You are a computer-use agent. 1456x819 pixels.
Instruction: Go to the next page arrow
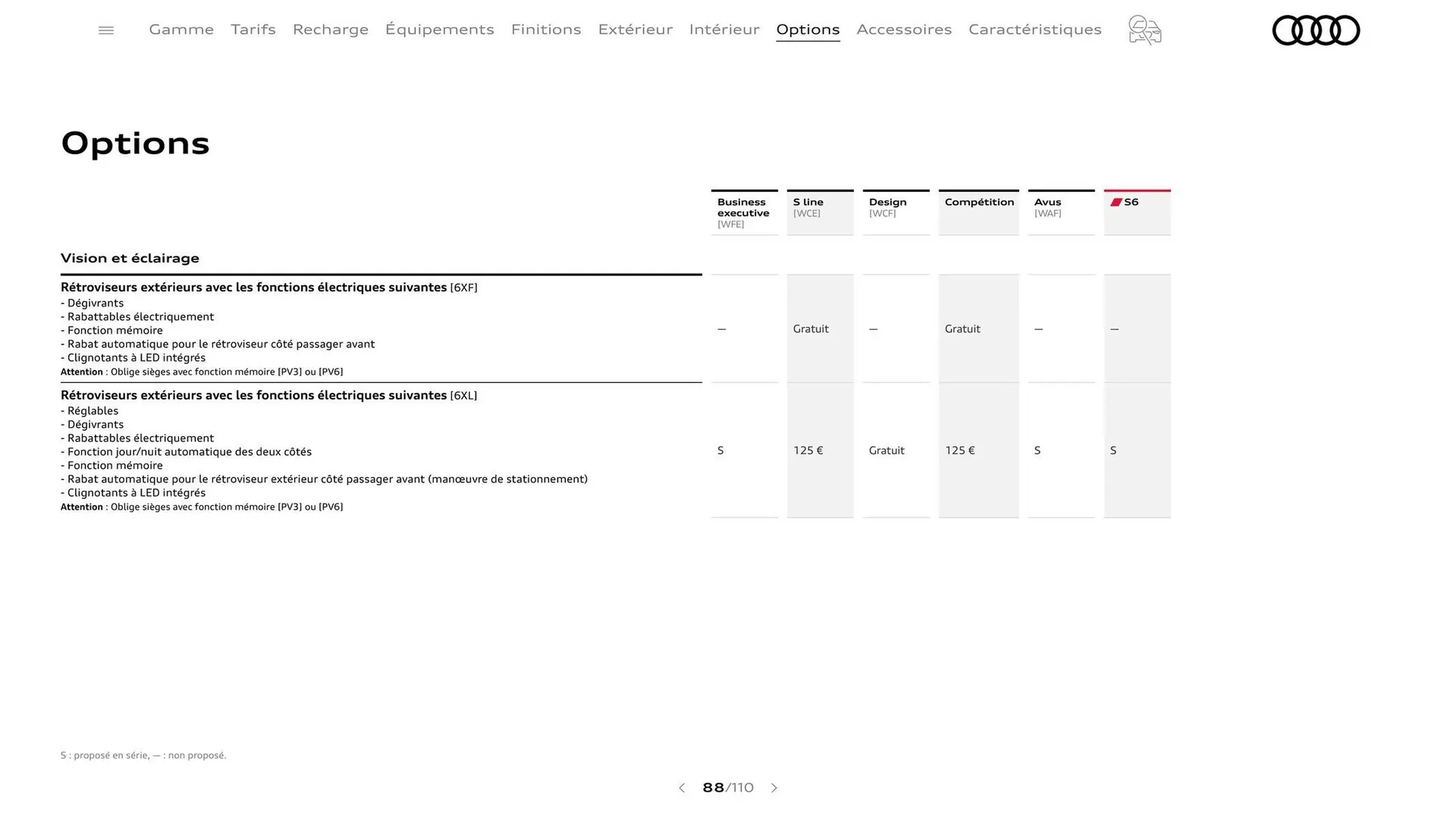tap(774, 788)
